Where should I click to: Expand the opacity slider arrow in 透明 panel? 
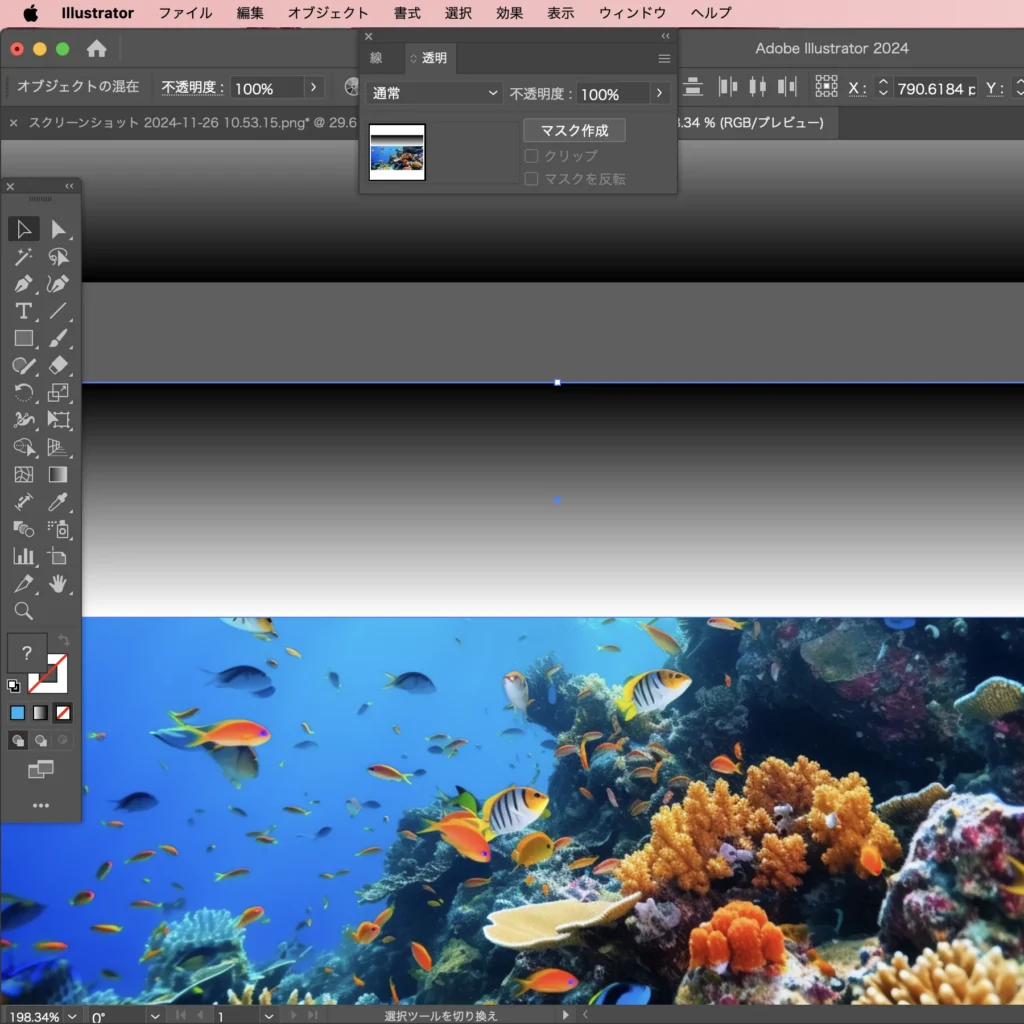(x=659, y=94)
